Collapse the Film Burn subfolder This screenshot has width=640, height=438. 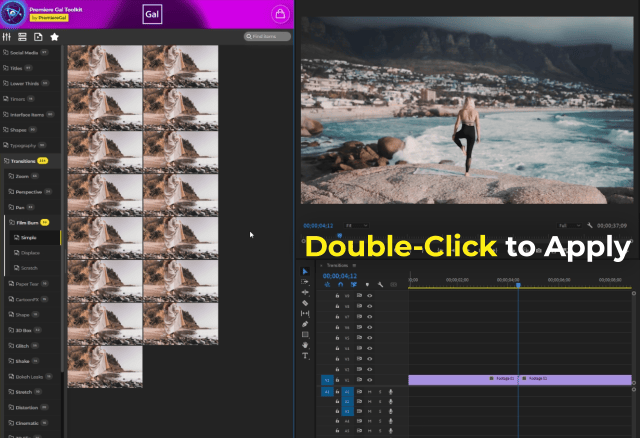(33, 222)
